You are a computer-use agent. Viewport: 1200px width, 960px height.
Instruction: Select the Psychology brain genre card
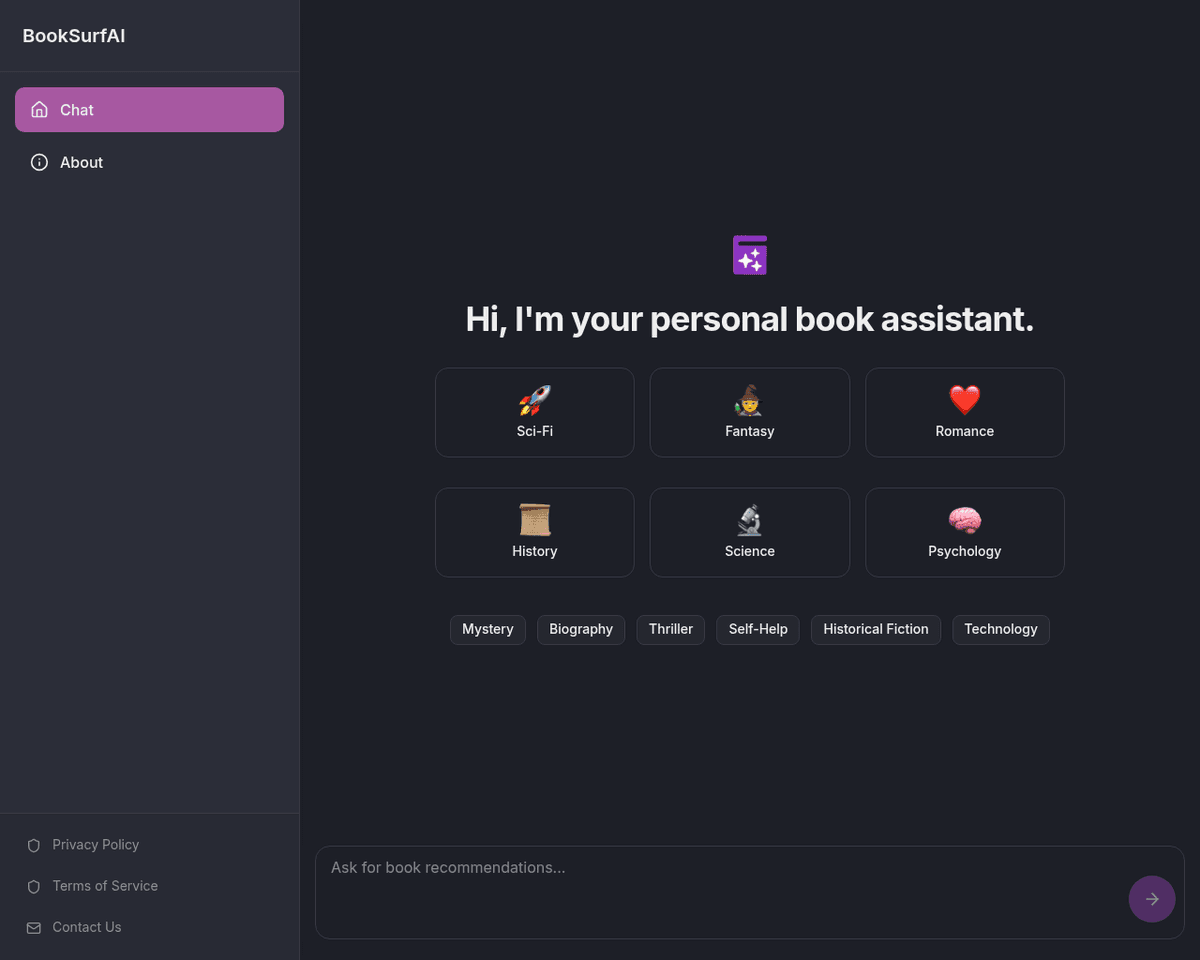coord(964,533)
